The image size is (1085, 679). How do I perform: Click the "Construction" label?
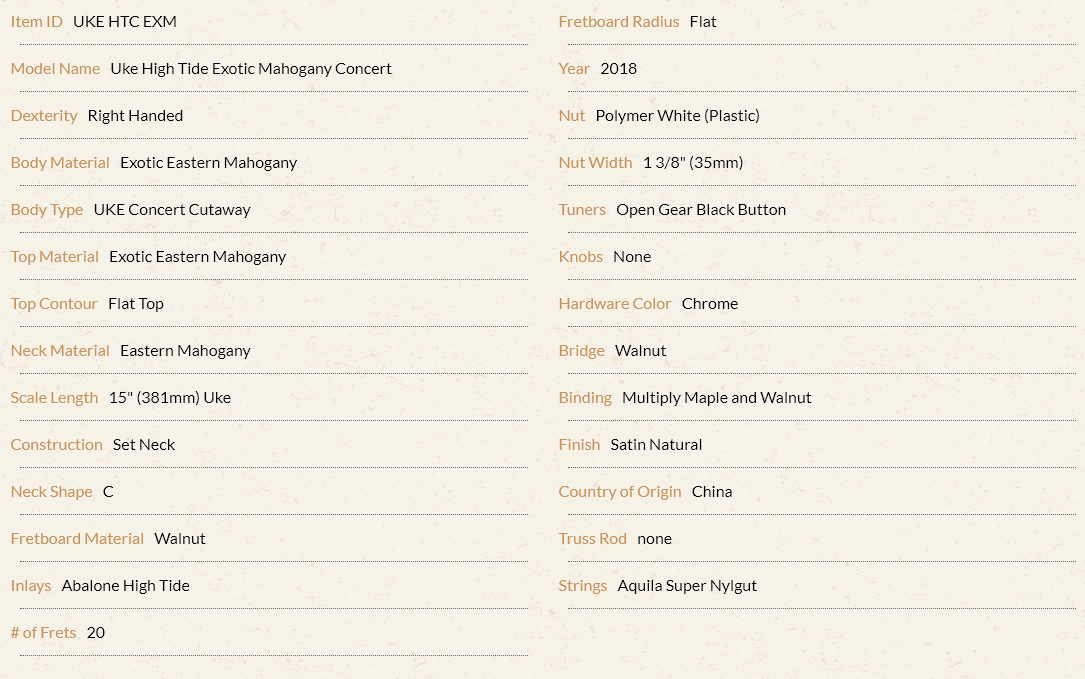click(57, 445)
